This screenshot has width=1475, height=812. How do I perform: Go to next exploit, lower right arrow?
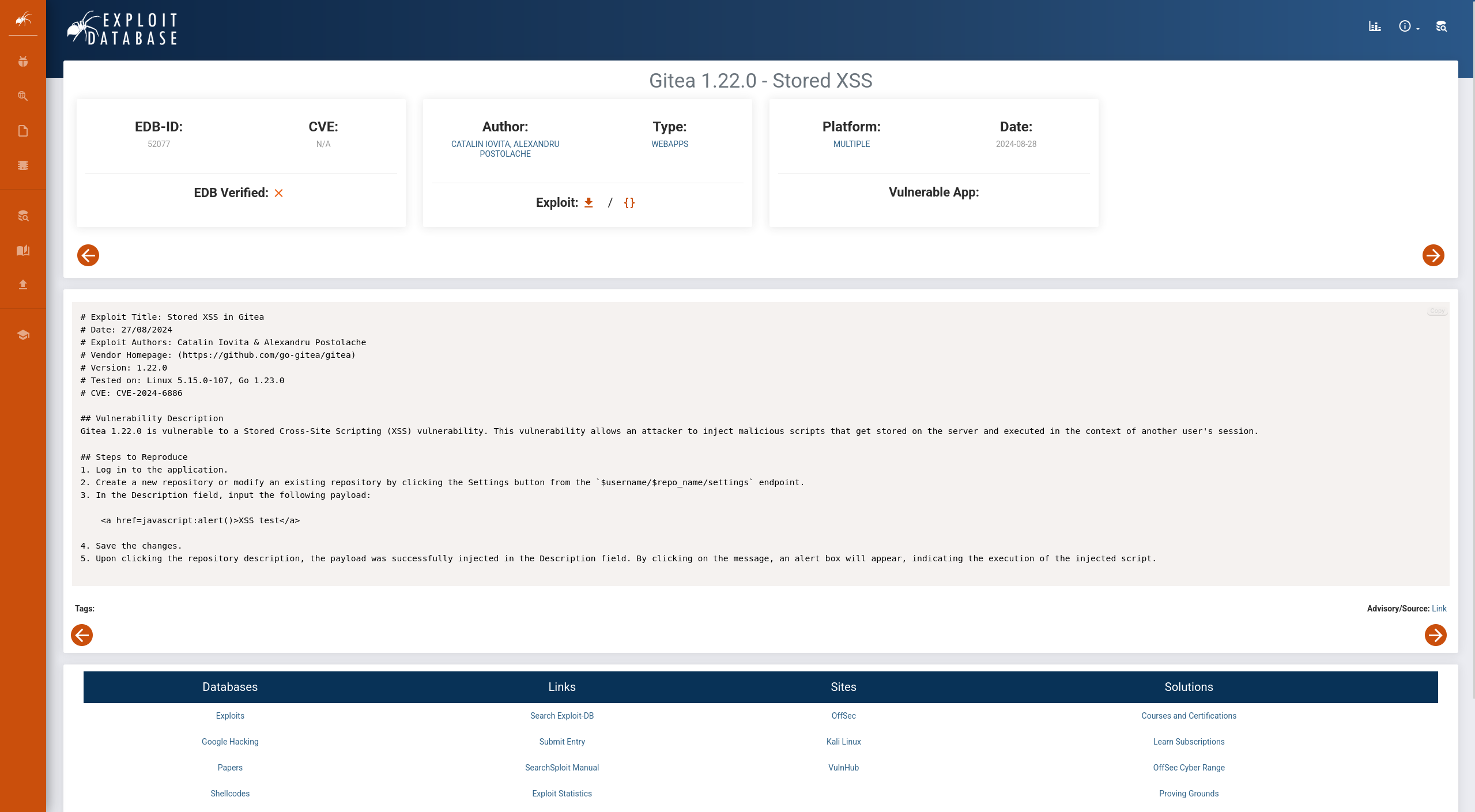point(1435,635)
